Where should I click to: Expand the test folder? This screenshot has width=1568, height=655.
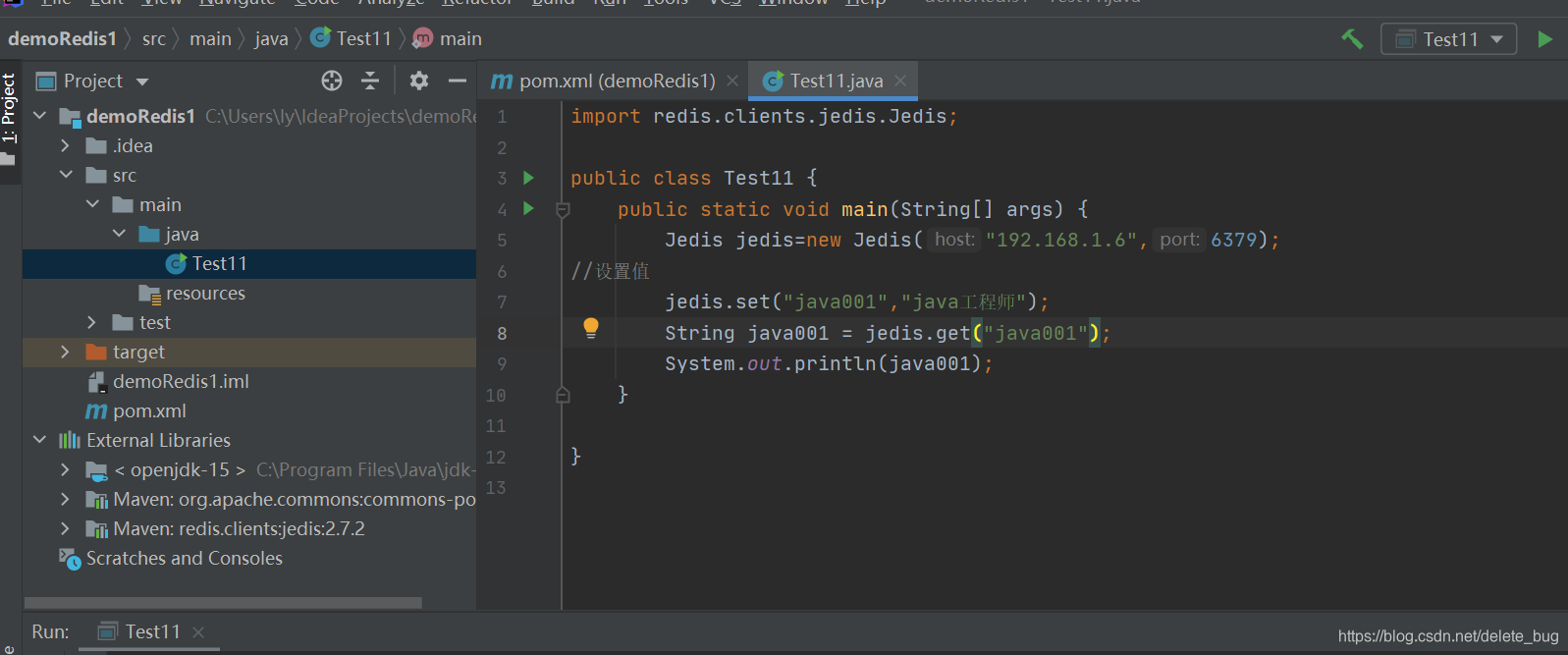(x=92, y=322)
